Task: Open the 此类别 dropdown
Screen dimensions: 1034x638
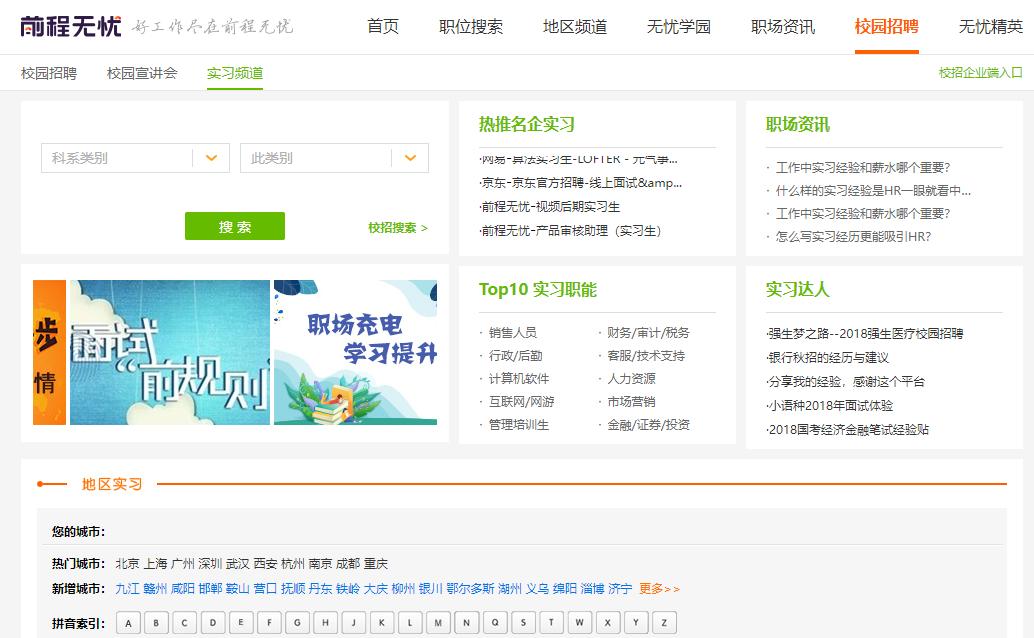Action: point(334,158)
